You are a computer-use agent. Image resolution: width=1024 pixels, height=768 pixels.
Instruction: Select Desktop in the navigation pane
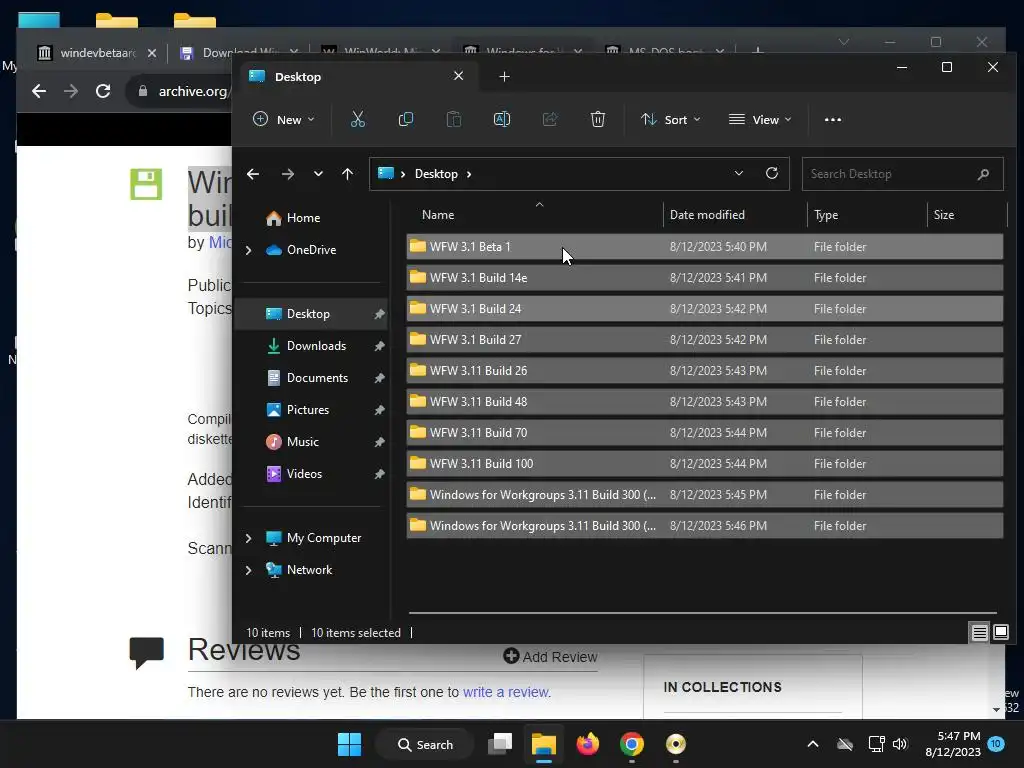[x=307, y=314]
